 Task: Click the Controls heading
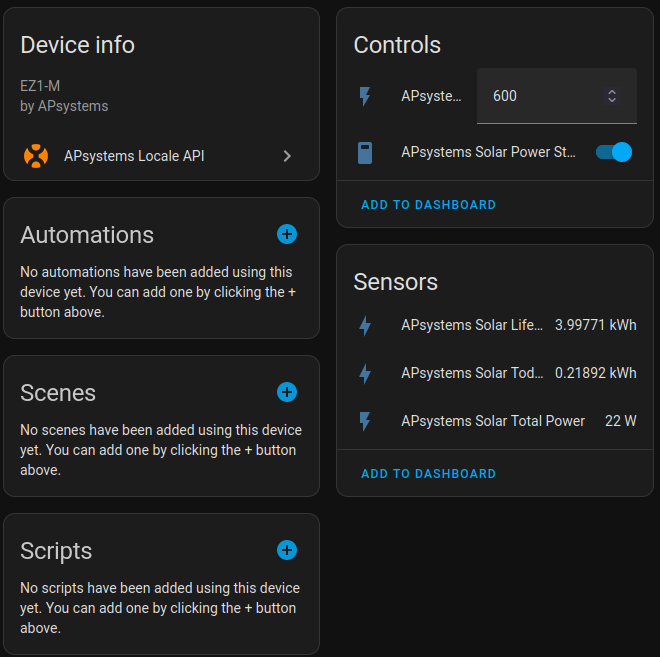point(397,45)
